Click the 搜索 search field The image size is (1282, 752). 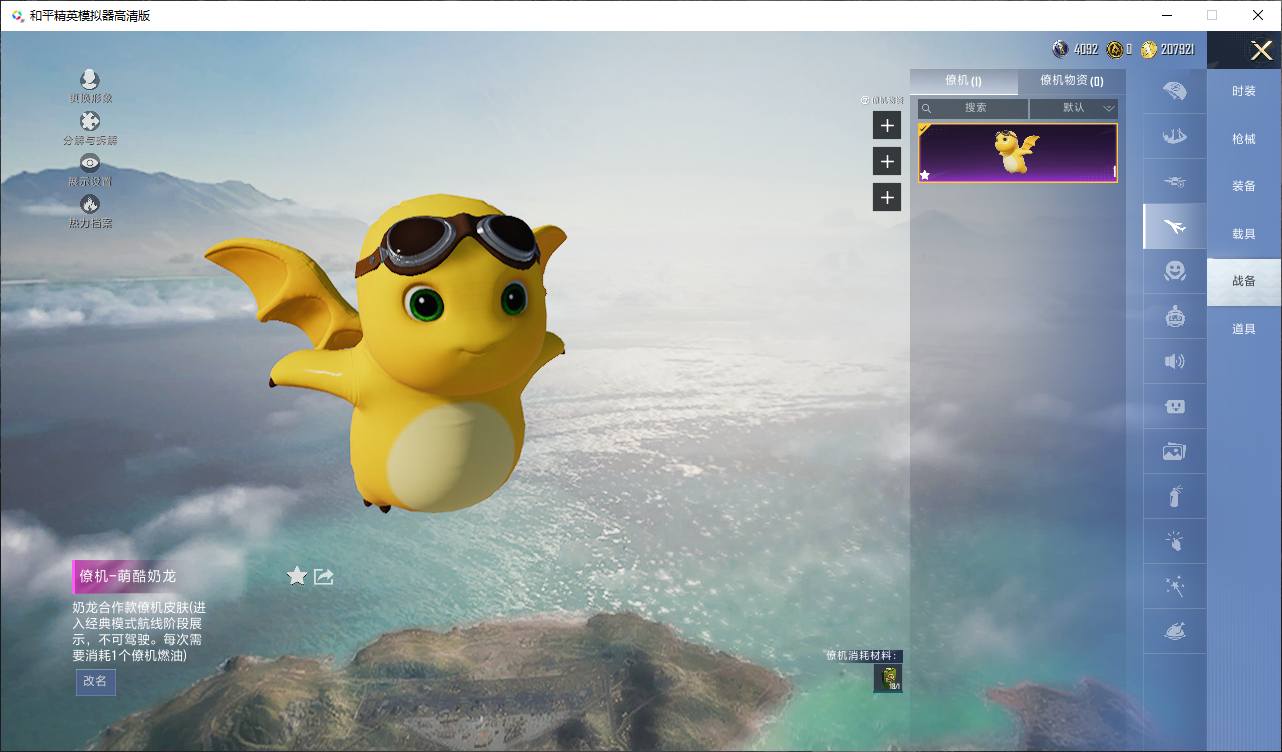point(973,108)
